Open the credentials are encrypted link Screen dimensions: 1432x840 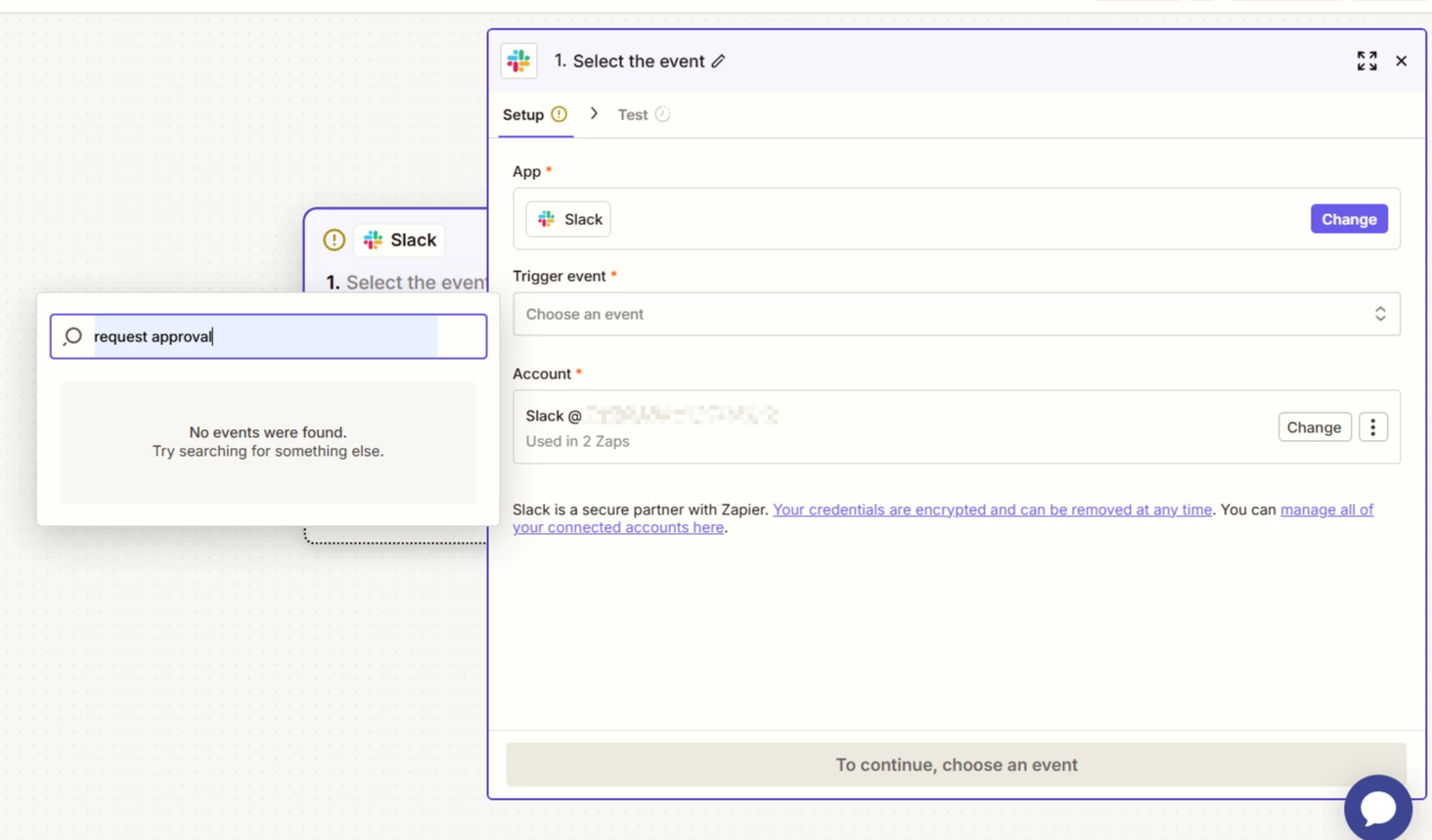tap(992, 509)
